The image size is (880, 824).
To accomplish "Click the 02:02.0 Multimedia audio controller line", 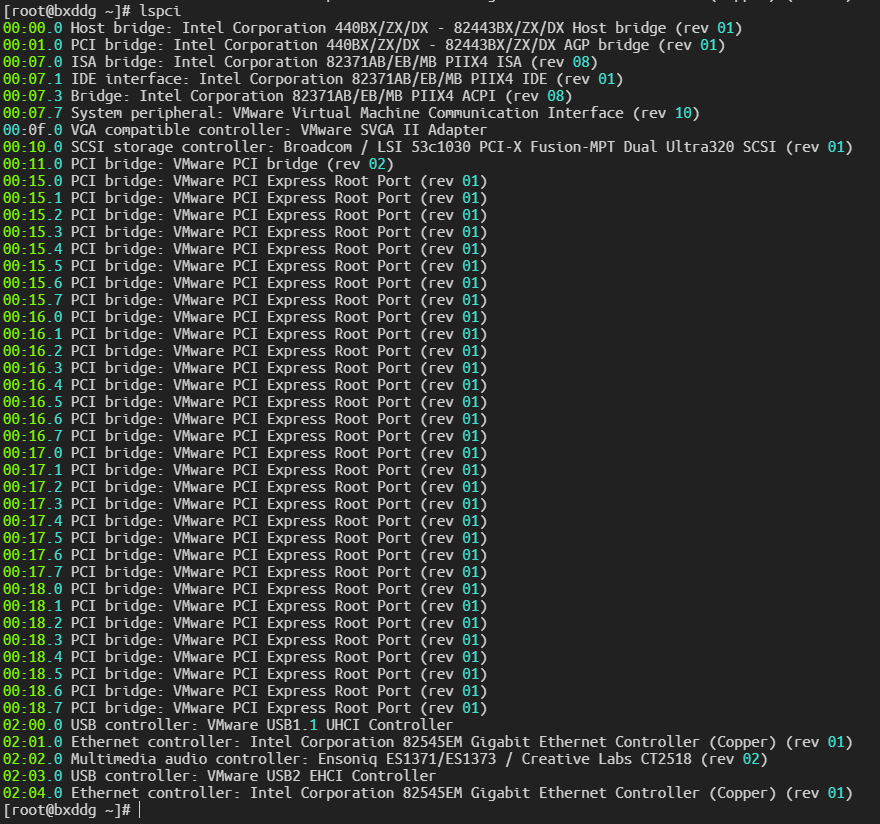I will pyautogui.click(x=385, y=758).
